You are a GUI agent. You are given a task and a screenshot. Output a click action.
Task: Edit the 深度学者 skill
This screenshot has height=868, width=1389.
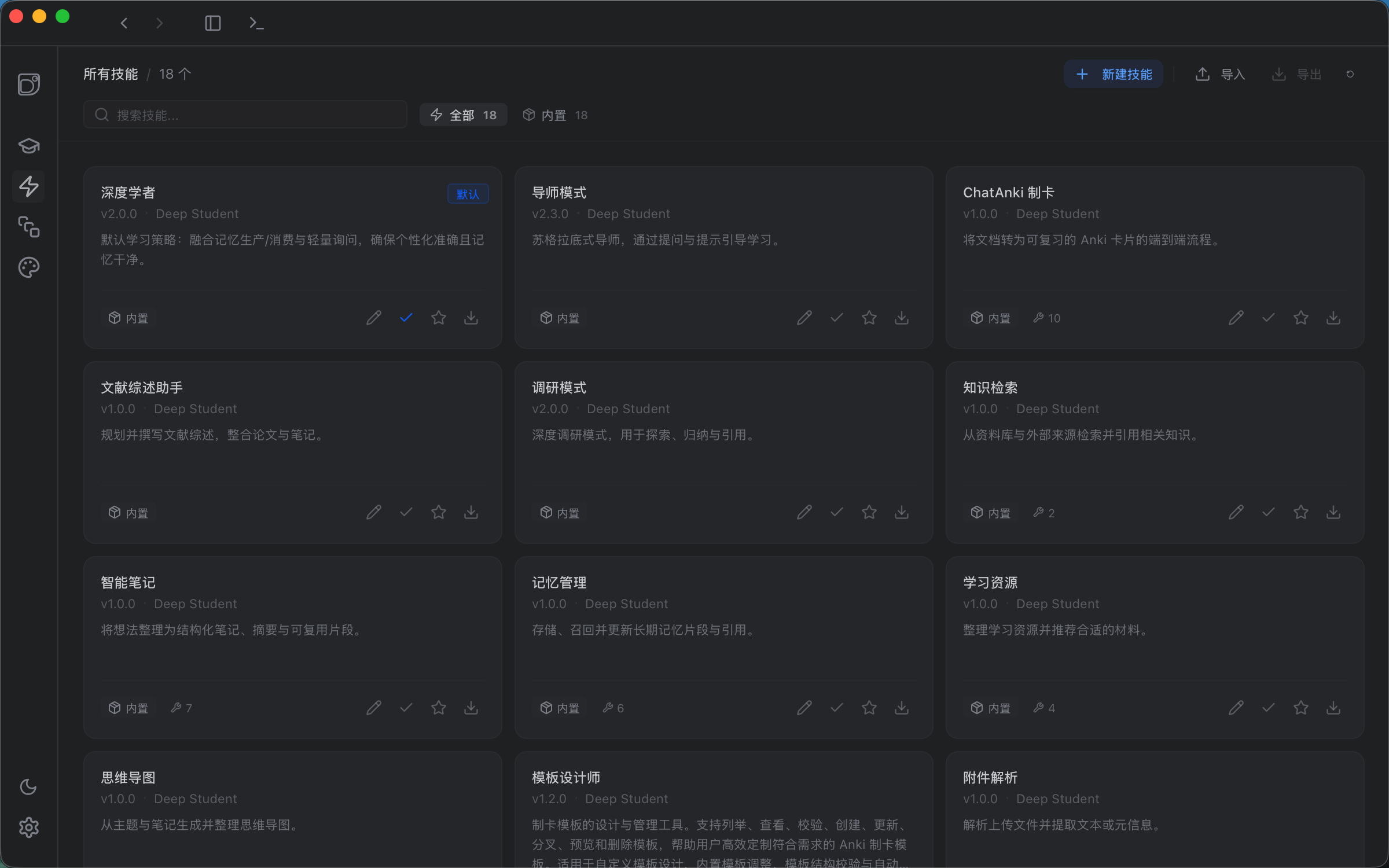pyautogui.click(x=374, y=318)
